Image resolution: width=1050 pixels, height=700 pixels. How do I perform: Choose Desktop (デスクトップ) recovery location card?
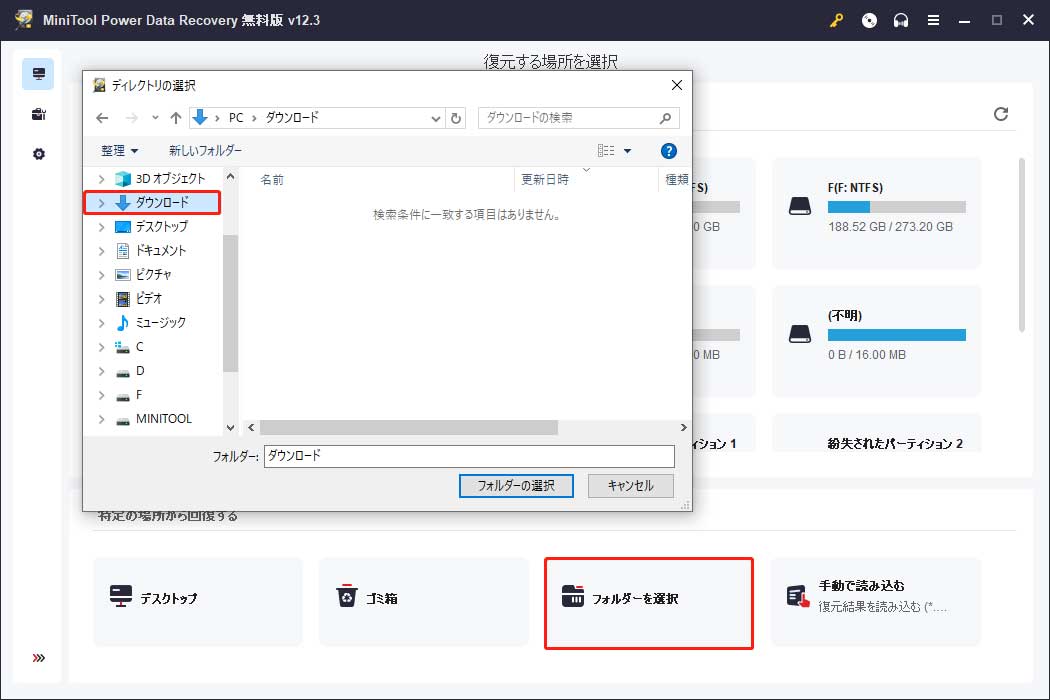[198, 602]
